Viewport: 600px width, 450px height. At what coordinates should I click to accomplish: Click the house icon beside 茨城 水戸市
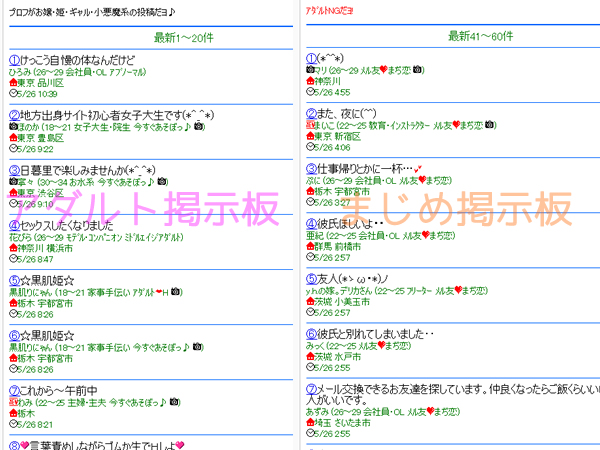point(310,358)
